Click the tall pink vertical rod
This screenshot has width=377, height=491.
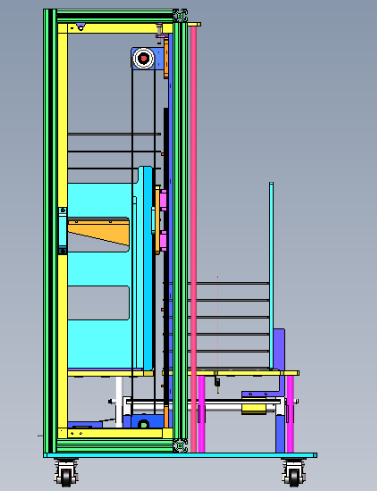pos(194,238)
